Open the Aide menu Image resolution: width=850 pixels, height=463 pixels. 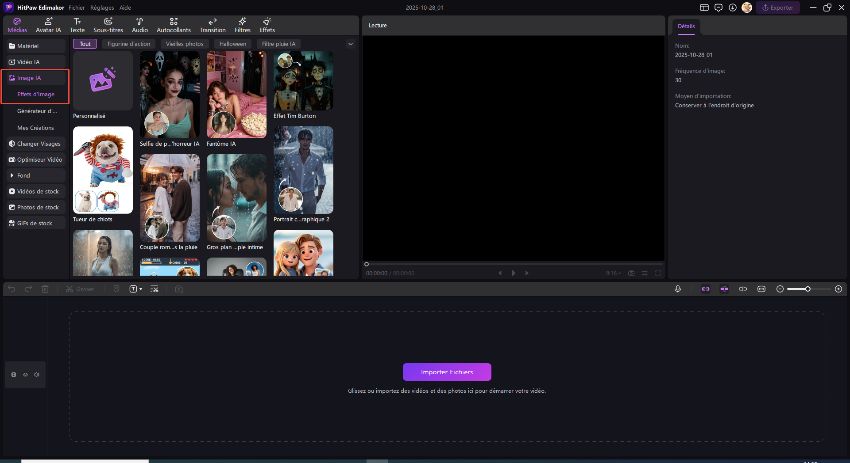[x=125, y=8]
